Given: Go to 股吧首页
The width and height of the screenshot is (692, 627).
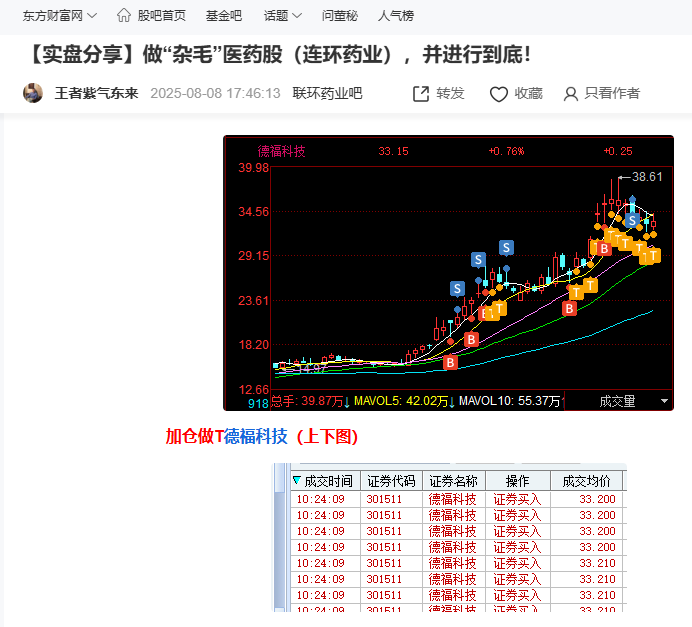Looking at the screenshot, I should [162, 16].
